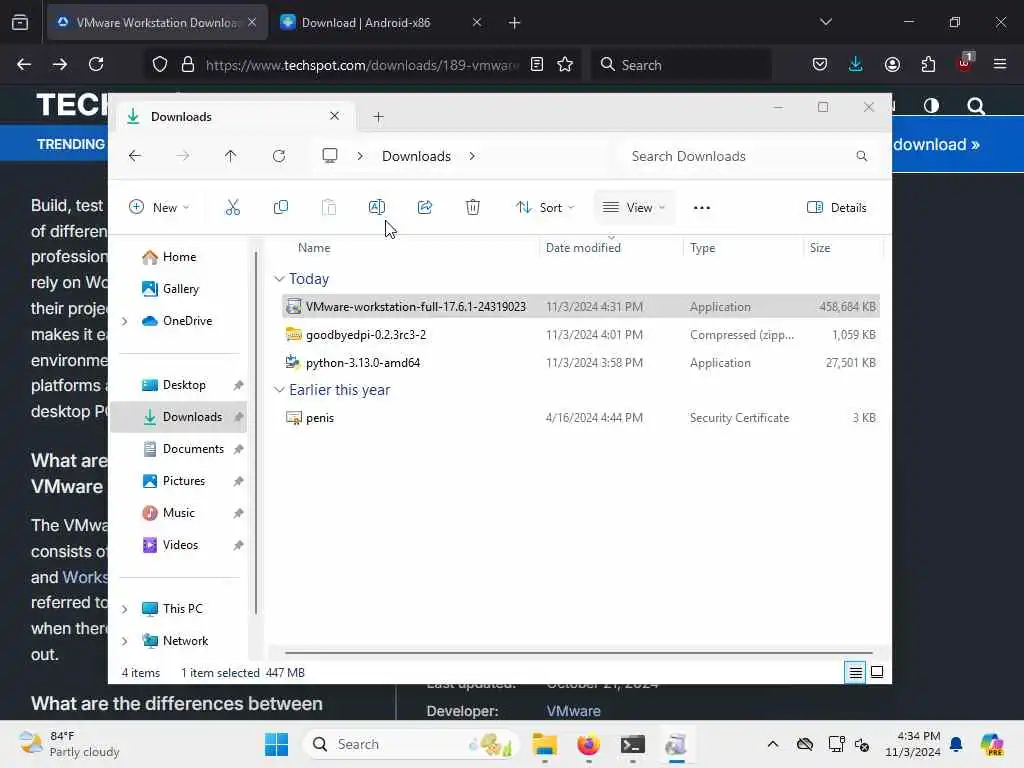Image resolution: width=1024 pixels, height=768 pixels.
Task: Add a new File Explorer tab
Action: click(378, 117)
